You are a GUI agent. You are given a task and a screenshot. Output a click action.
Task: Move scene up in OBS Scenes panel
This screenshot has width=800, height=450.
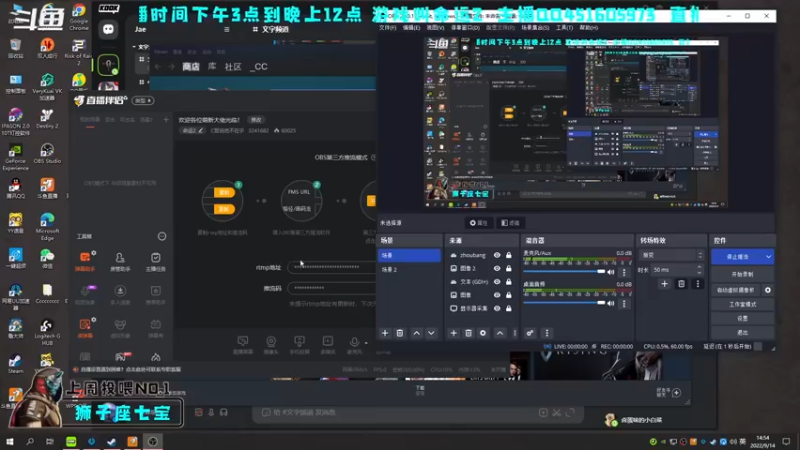416,333
